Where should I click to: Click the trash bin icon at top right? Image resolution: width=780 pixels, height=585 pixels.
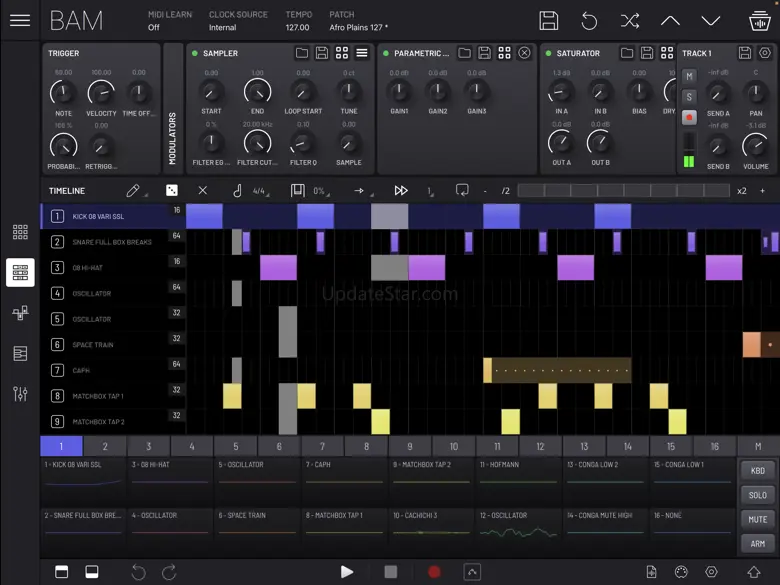(759, 21)
